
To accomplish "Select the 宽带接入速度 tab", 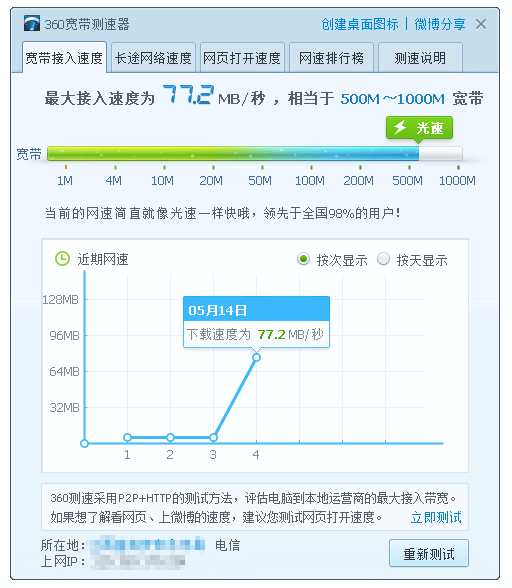I will pos(64,58).
